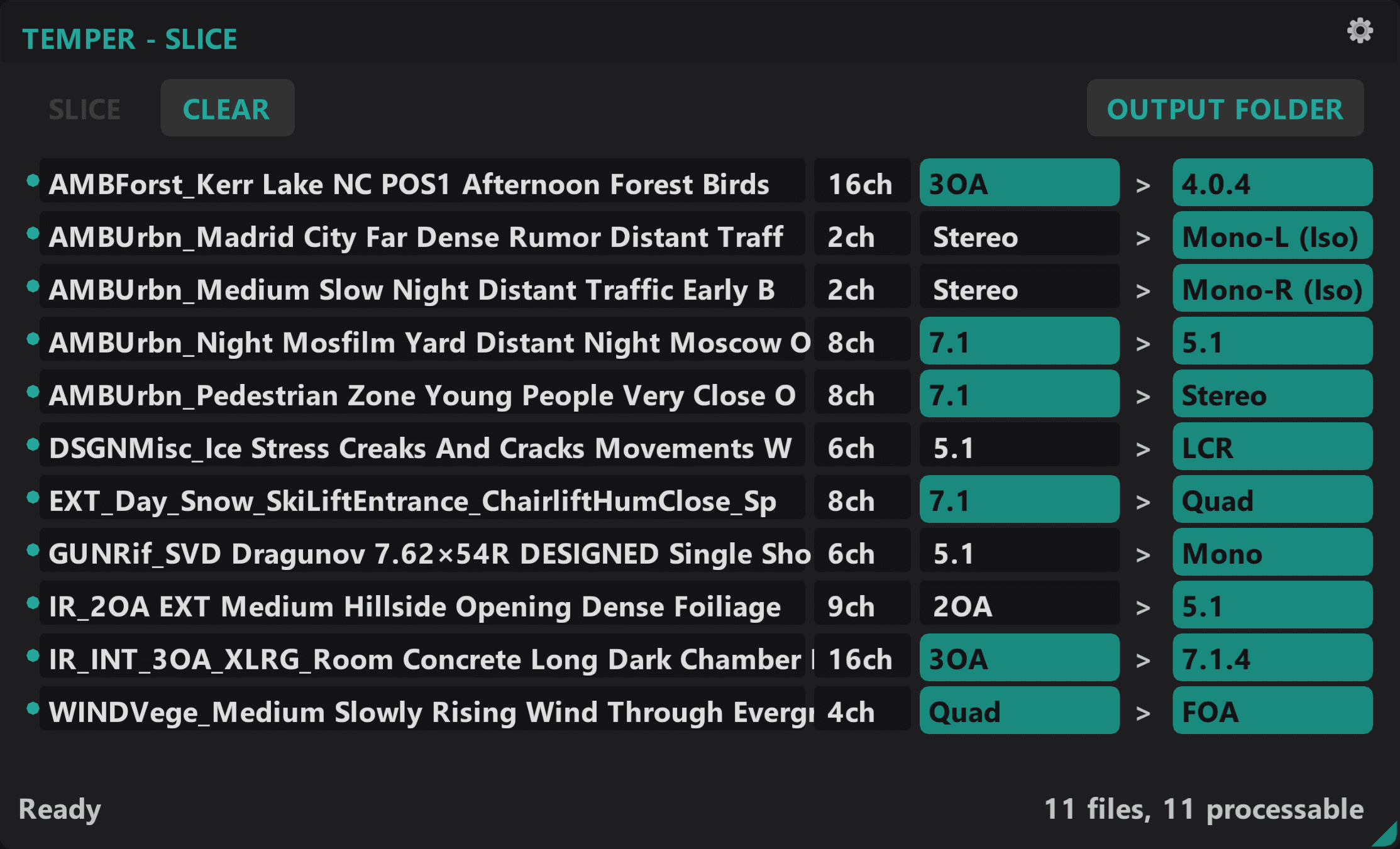Open the Quad output dropdown for SkiLiftEntrance
Screen dimensions: 1400x849
(x=1272, y=501)
